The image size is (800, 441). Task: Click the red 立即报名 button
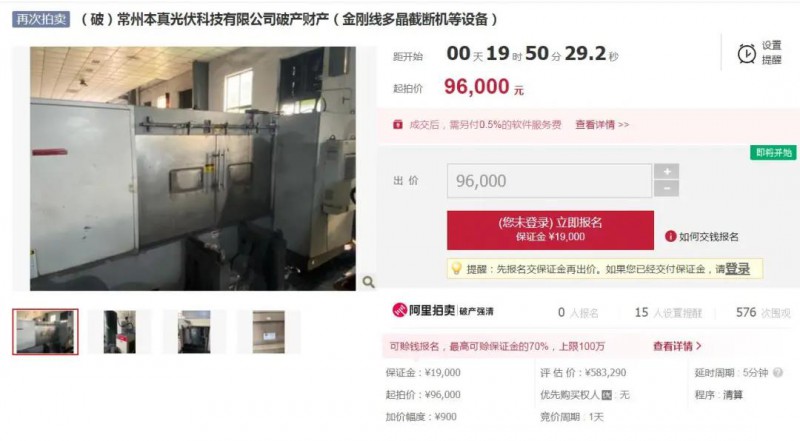[550, 230]
